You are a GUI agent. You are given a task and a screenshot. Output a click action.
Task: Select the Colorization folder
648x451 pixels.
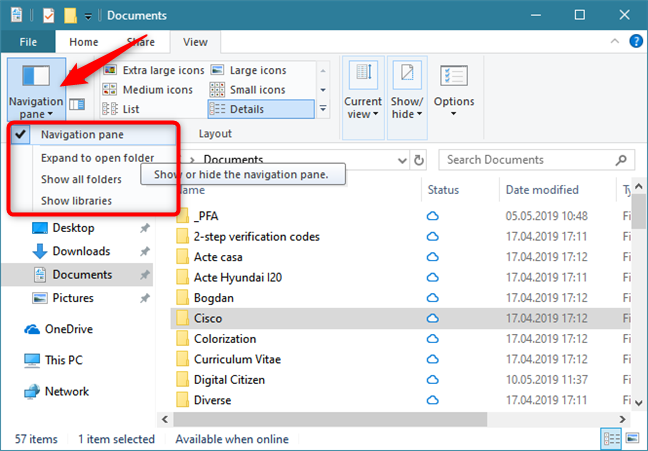coord(225,339)
